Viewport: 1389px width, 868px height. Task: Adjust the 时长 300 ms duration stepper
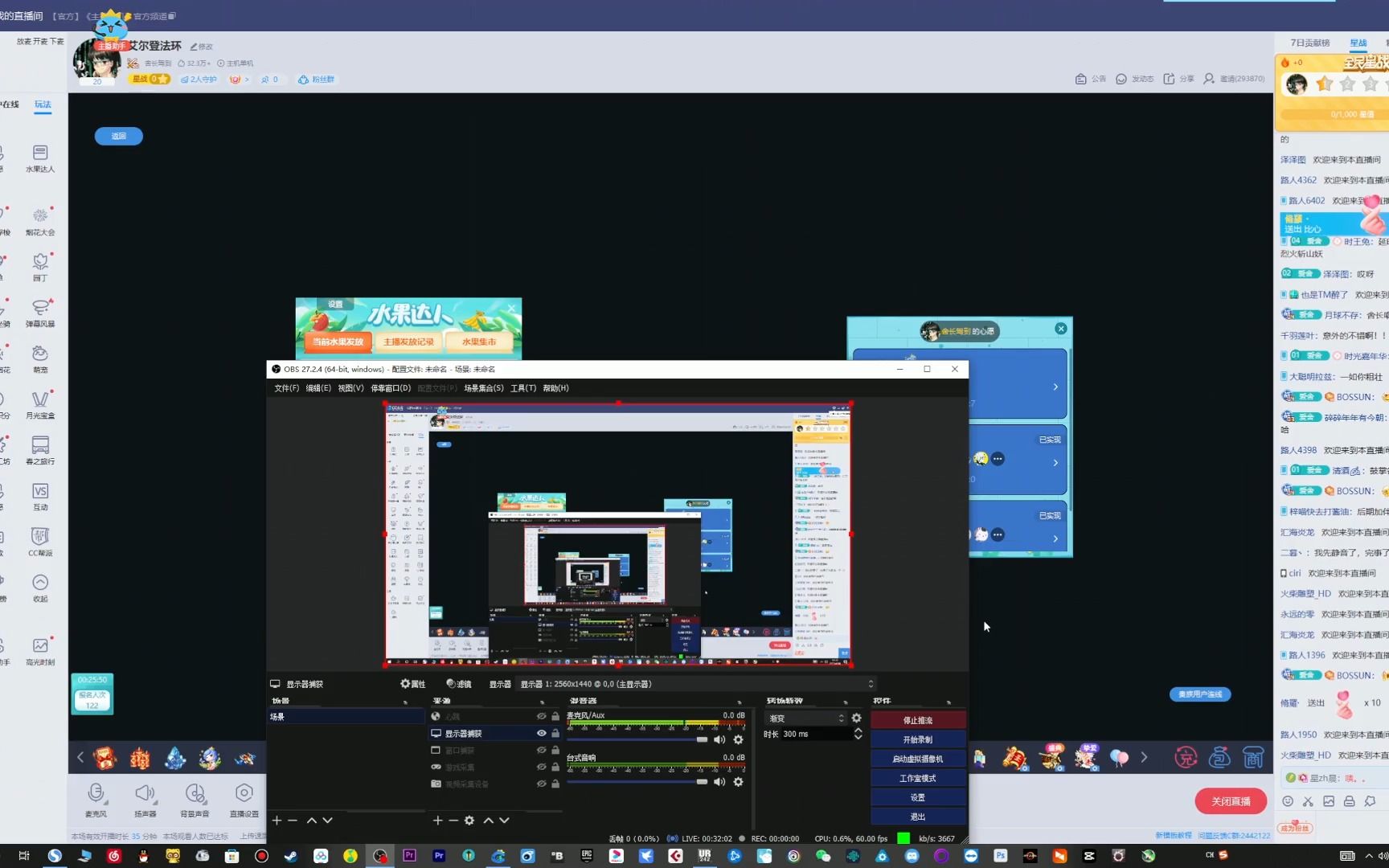click(858, 734)
